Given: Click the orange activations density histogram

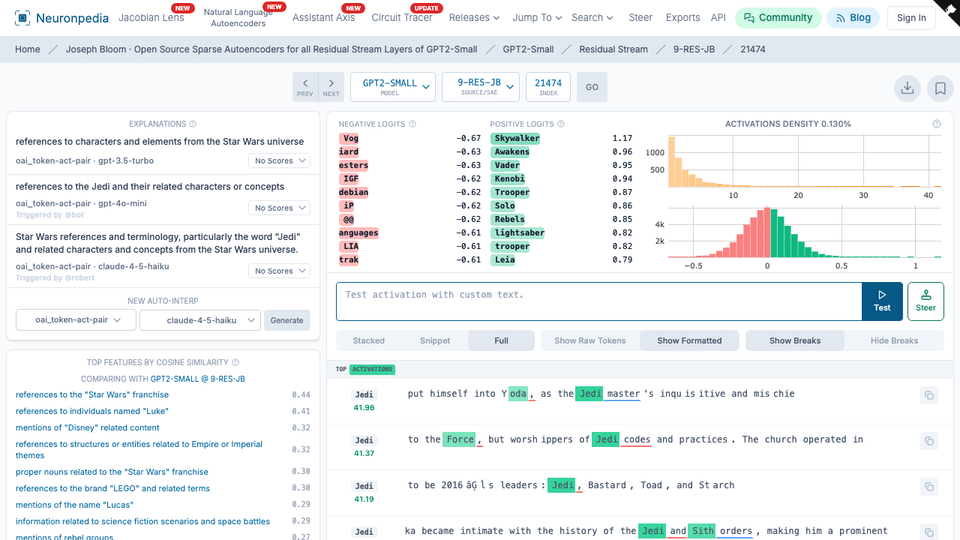Looking at the screenshot, I should click(804, 162).
